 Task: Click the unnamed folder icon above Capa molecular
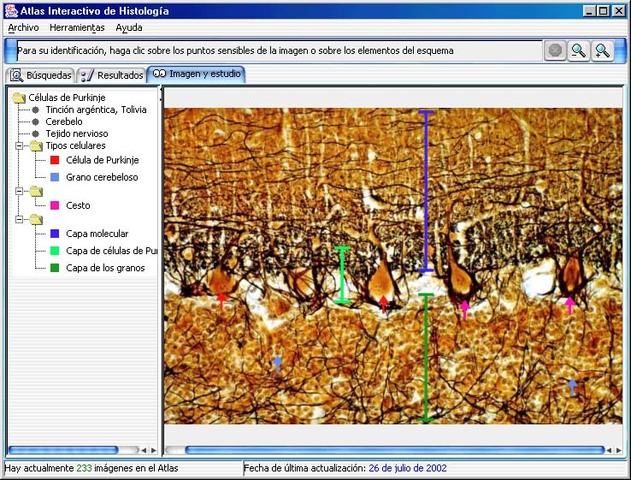(36, 220)
